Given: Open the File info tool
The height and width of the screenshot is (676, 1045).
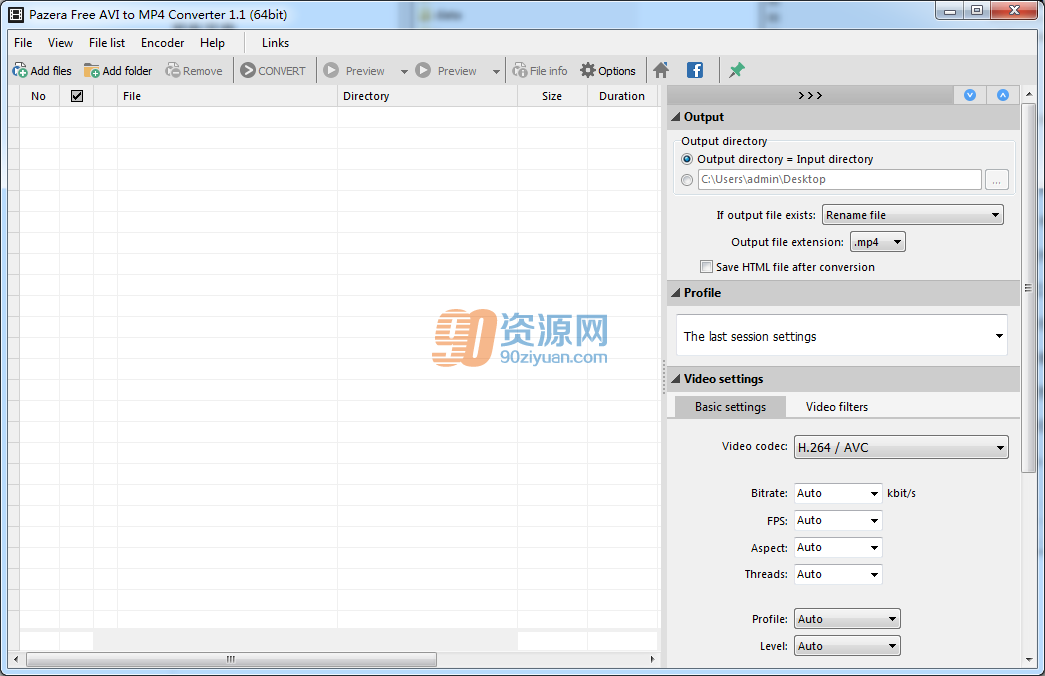Looking at the screenshot, I should click(540, 71).
